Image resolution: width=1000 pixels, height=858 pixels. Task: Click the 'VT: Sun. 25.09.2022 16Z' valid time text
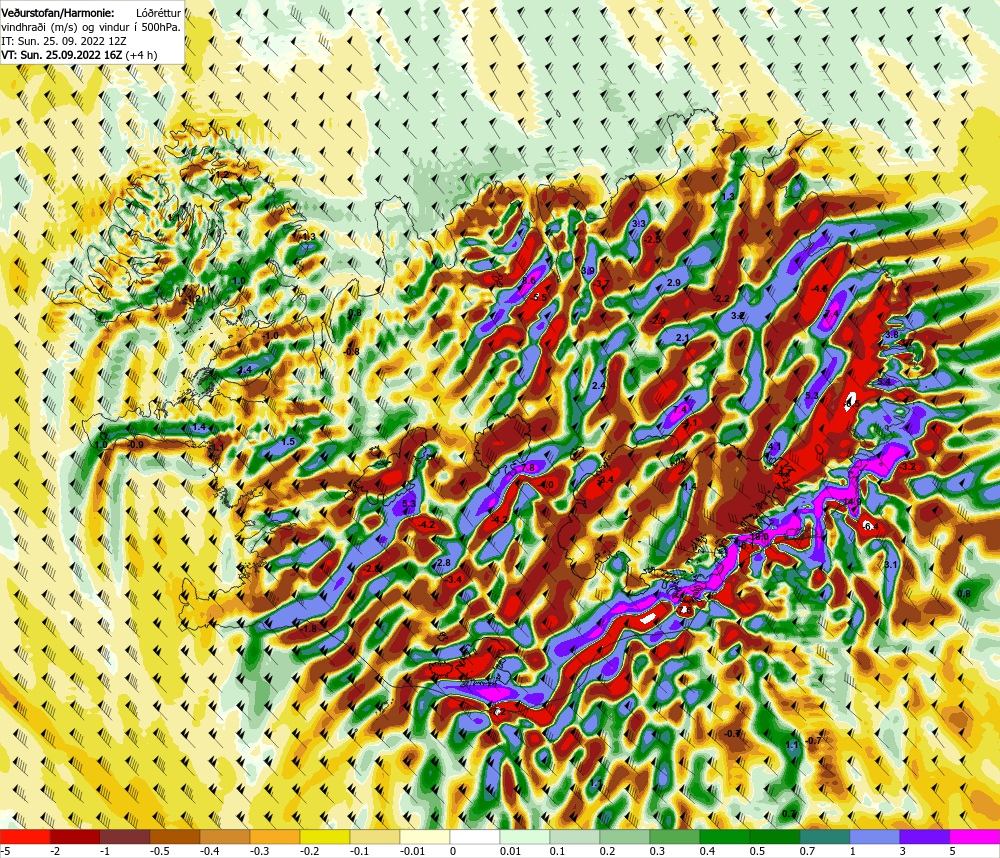[61, 55]
